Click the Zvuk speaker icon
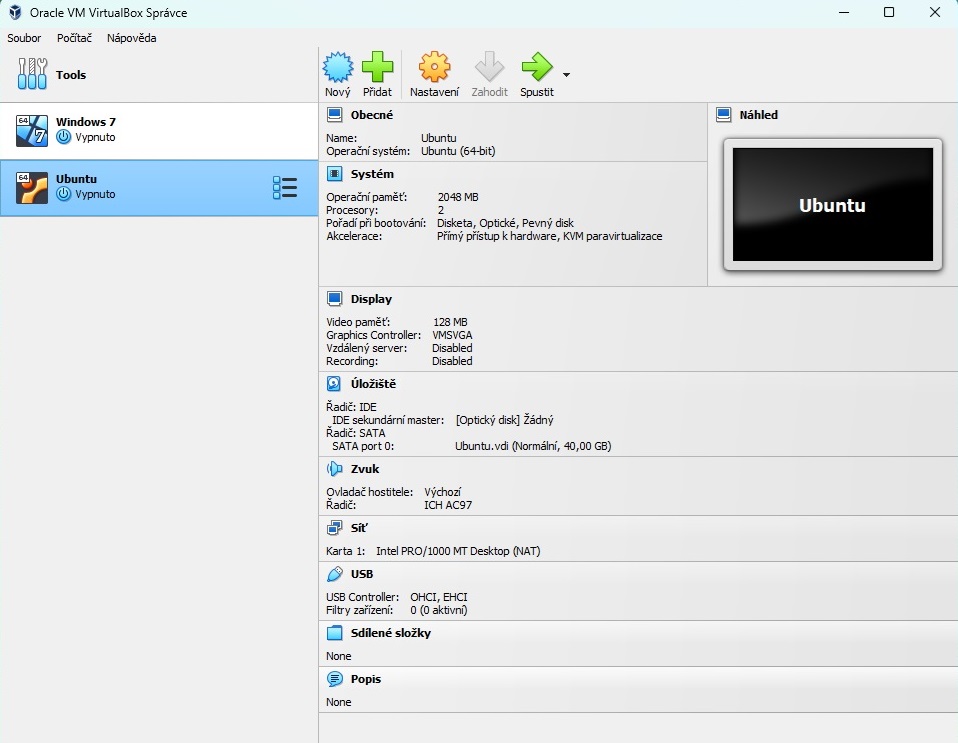Image resolution: width=958 pixels, height=743 pixels. point(334,469)
